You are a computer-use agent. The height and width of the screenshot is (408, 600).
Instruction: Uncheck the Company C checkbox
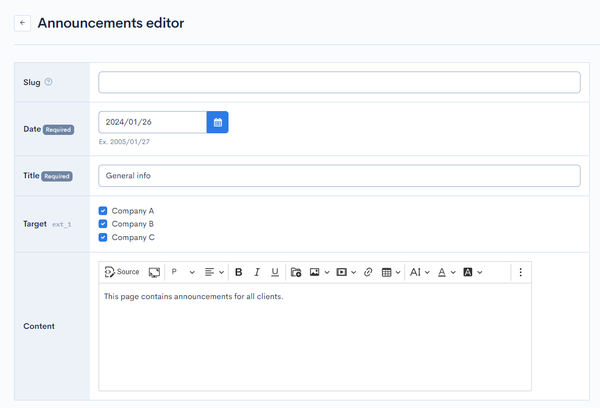(103, 237)
